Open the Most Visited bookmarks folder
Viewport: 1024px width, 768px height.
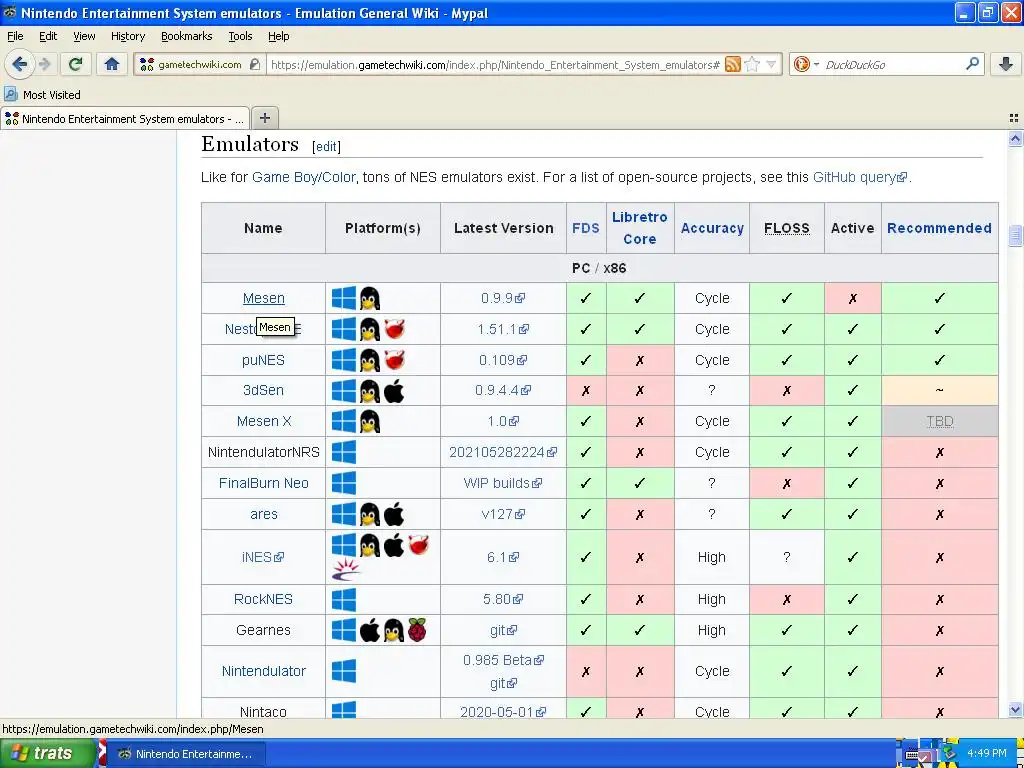pos(42,95)
